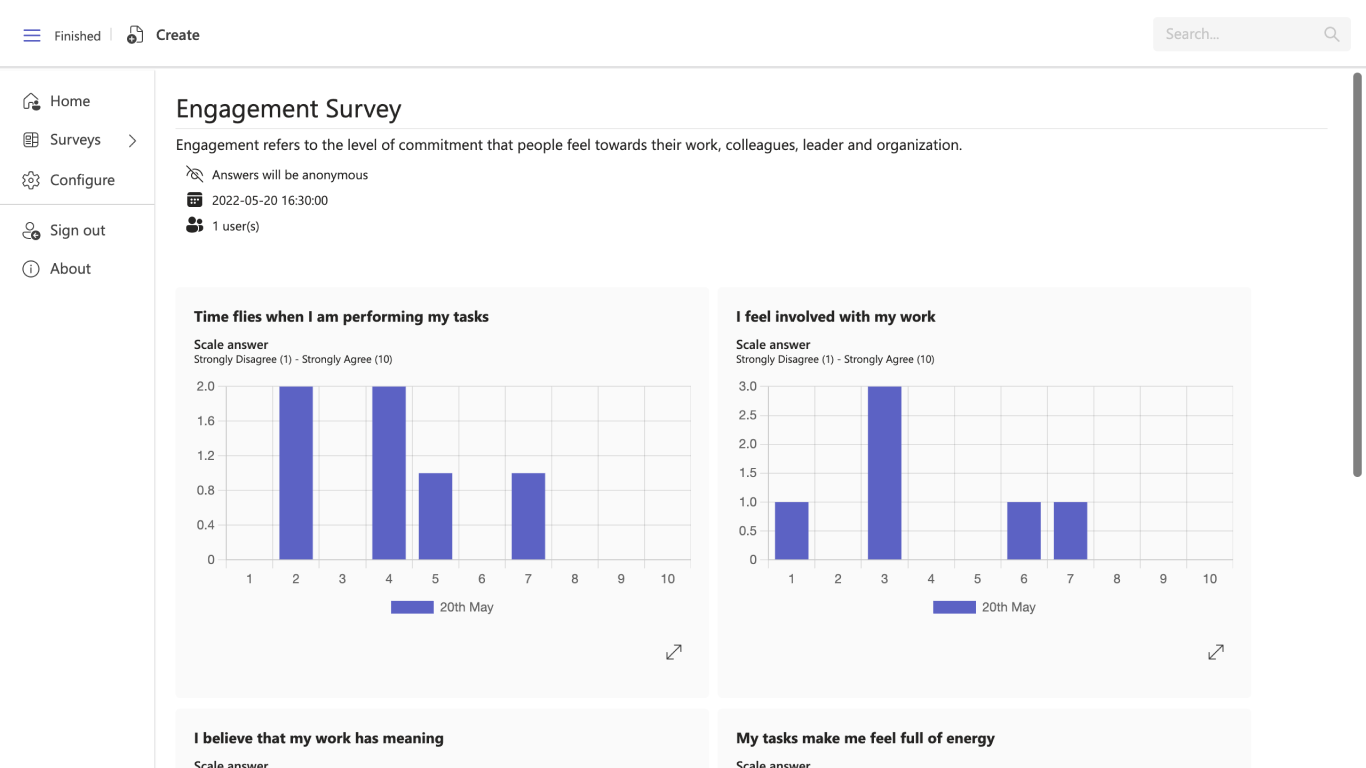Click the Surveys newspaper icon

coord(31,140)
